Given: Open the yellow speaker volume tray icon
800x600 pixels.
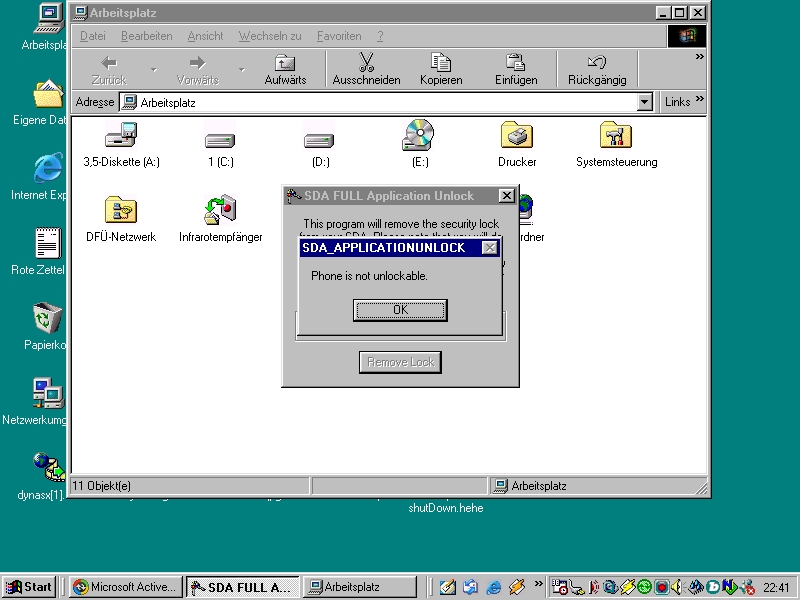Looking at the screenshot, I should (677, 587).
